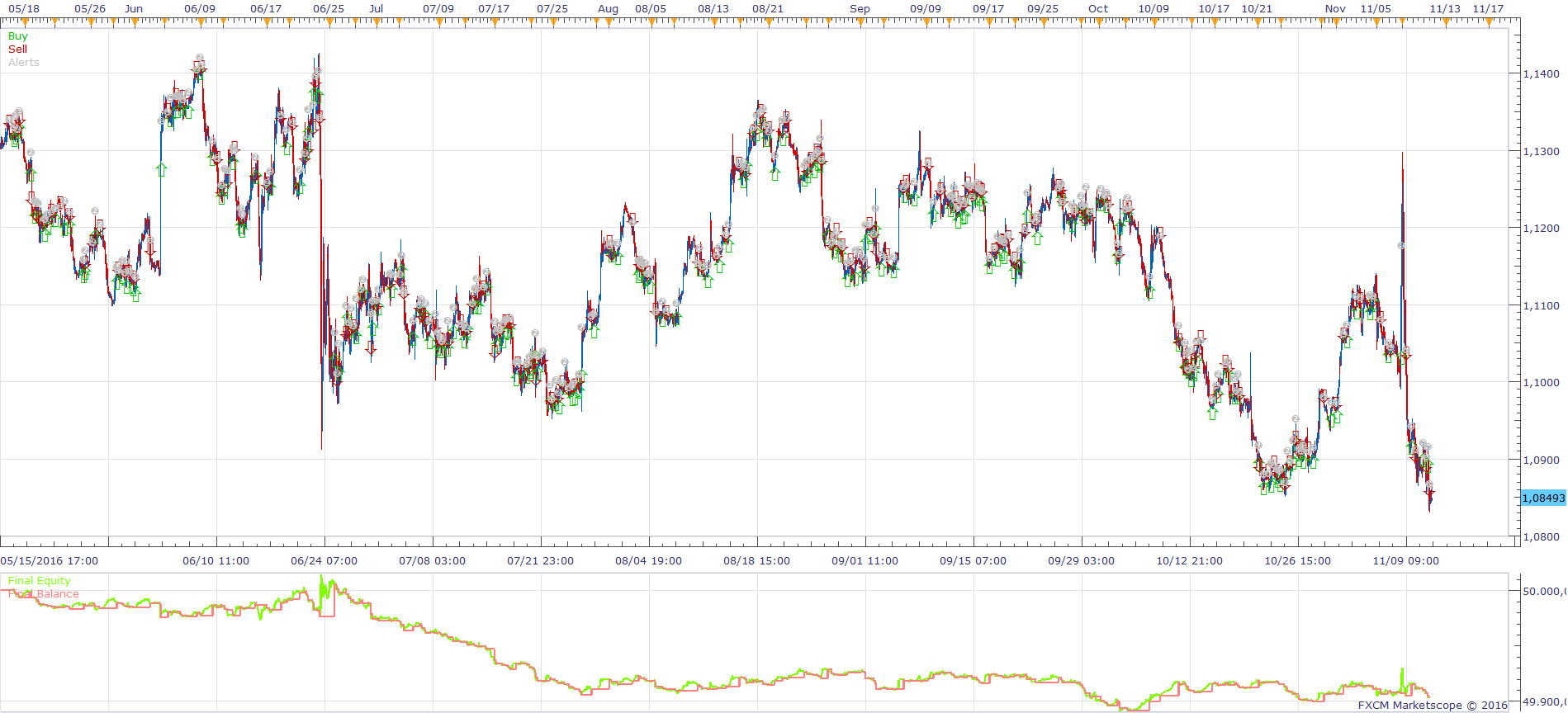Click the 07/08 03:00 timestamp
The width and height of the screenshot is (1568, 713).
(x=432, y=561)
